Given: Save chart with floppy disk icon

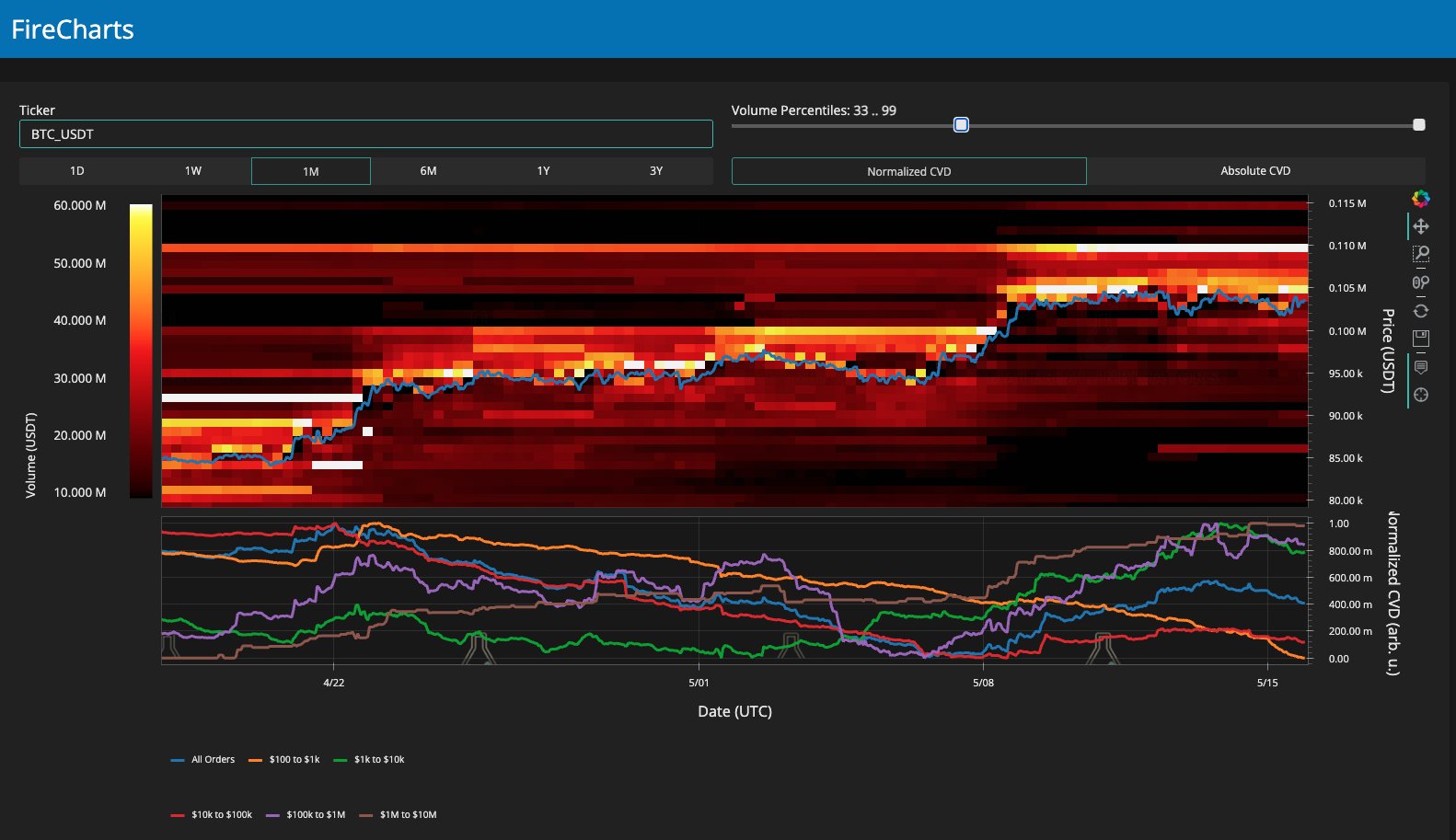Looking at the screenshot, I should click(1421, 339).
